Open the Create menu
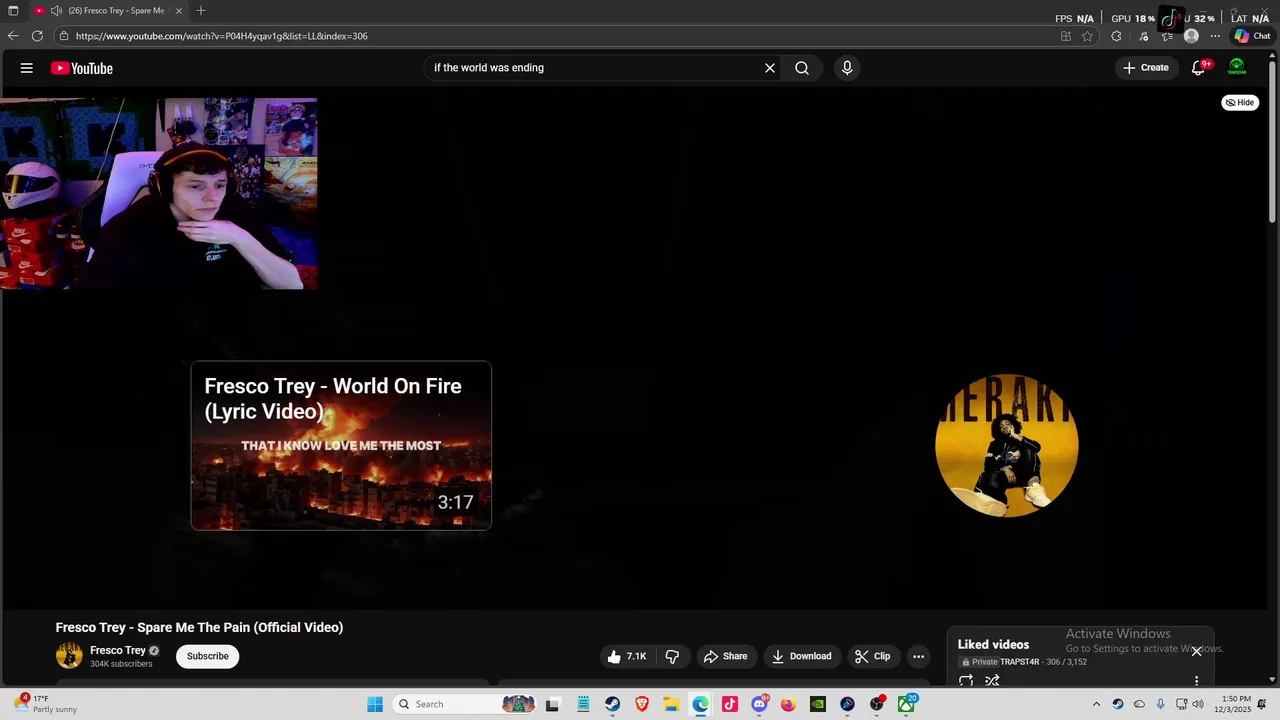This screenshot has width=1280, height=720. [x=1146, y=68]
